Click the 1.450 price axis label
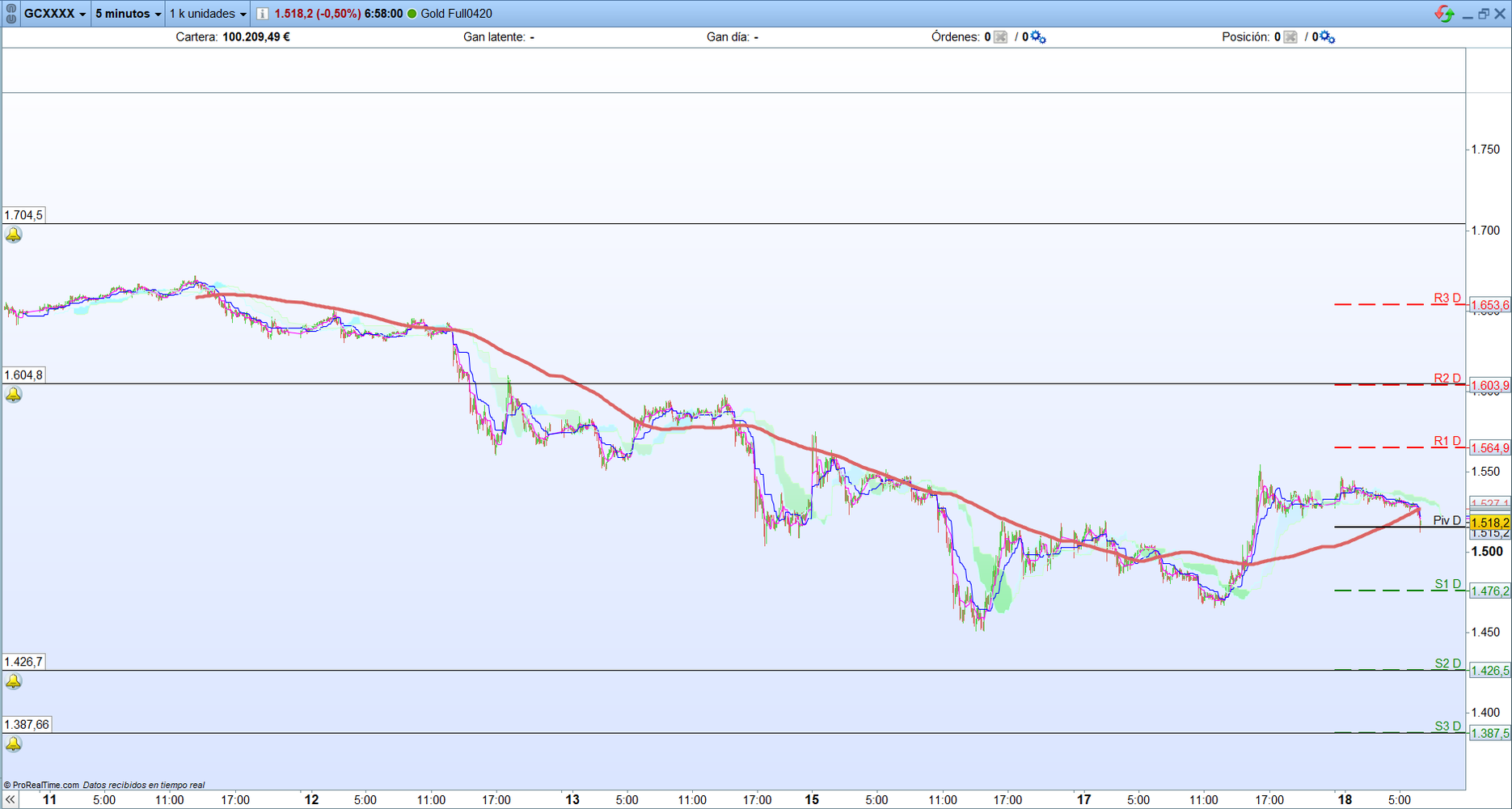1512x809 pixels. (x=1485, y=633)
